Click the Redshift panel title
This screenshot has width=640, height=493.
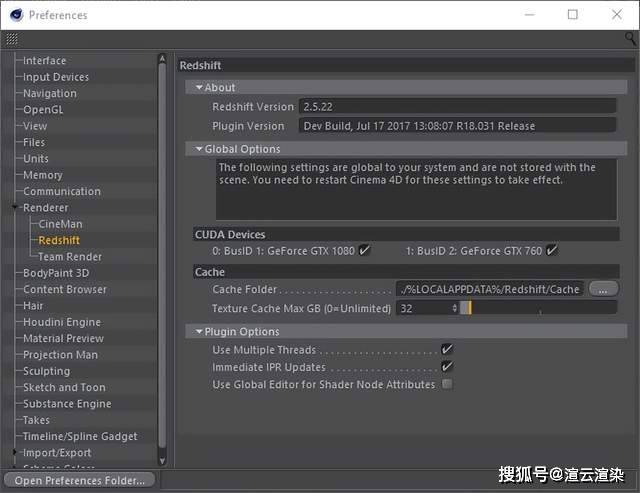tap(200, 65)
